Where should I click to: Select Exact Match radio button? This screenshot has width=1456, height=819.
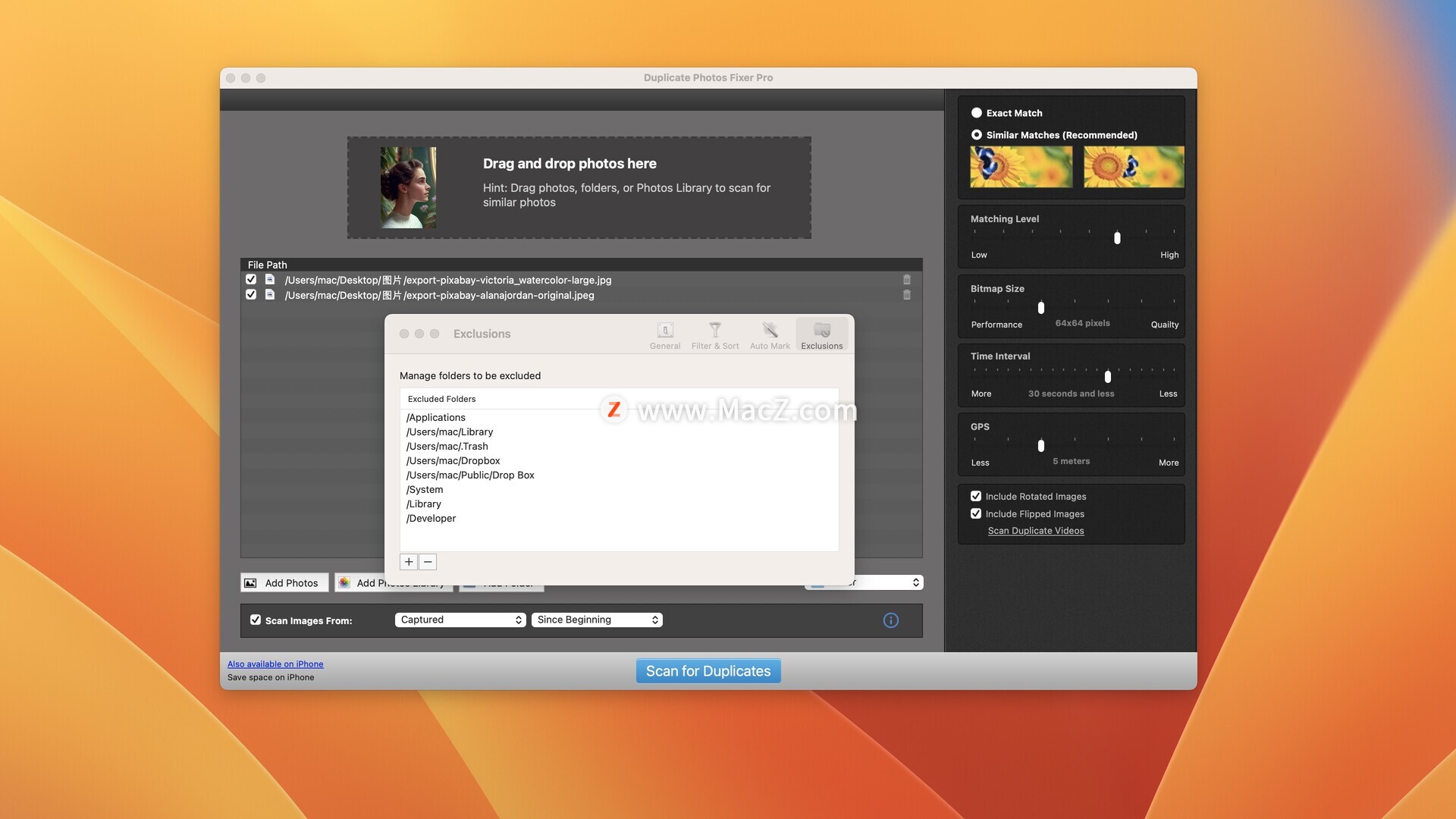coord(977,112)
